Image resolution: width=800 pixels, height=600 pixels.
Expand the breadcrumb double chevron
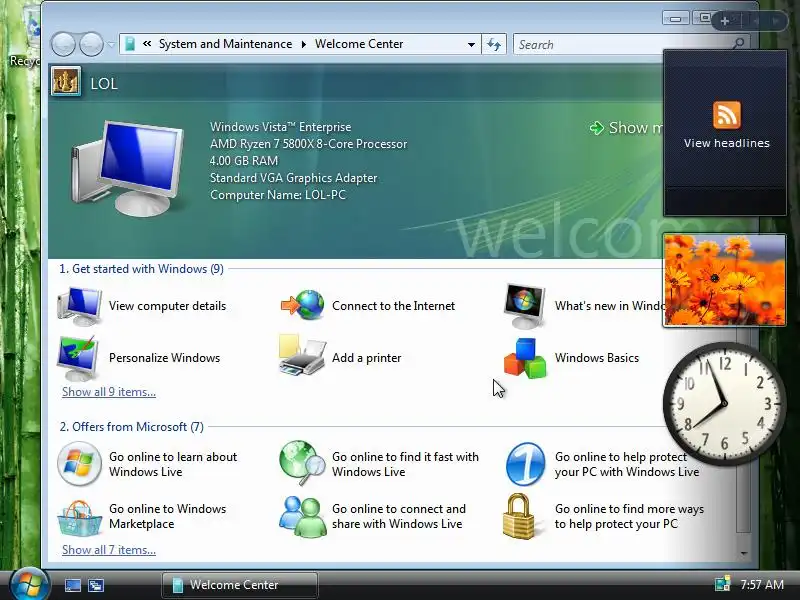(x=147, y=44)
